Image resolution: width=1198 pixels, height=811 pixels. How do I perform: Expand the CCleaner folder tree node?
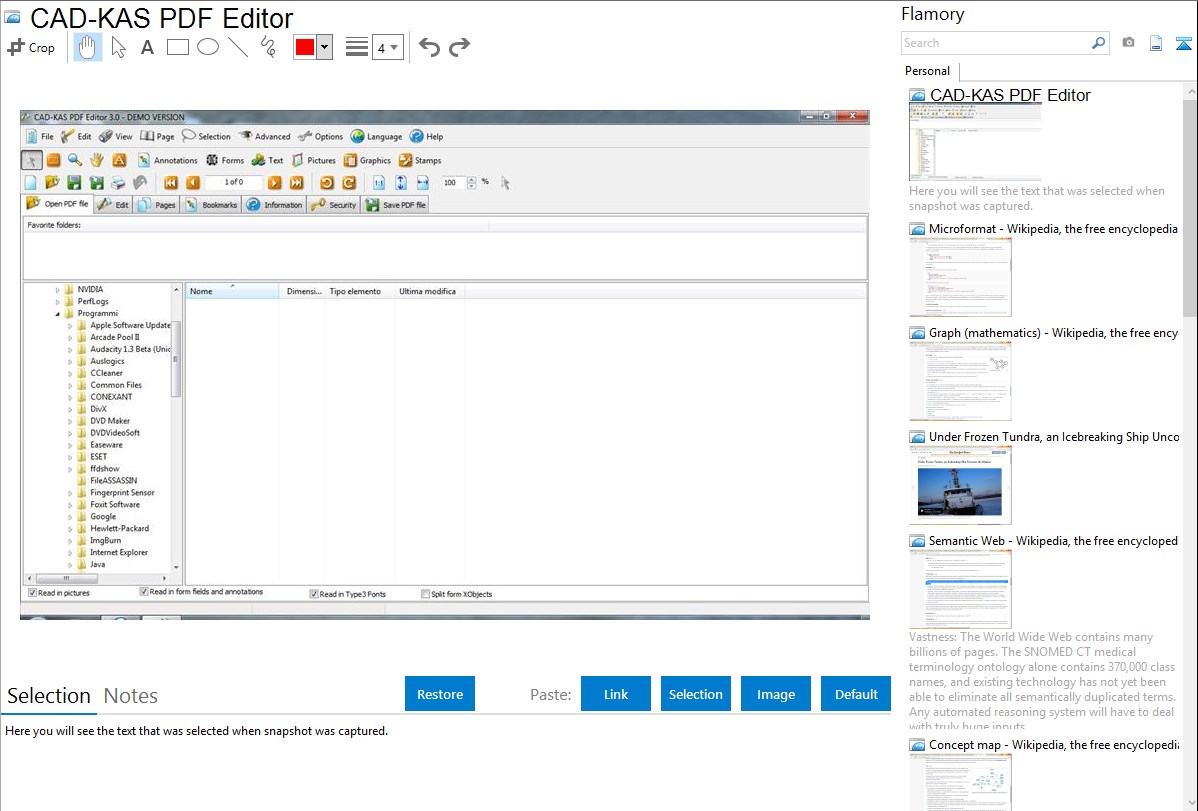point(70,374)
